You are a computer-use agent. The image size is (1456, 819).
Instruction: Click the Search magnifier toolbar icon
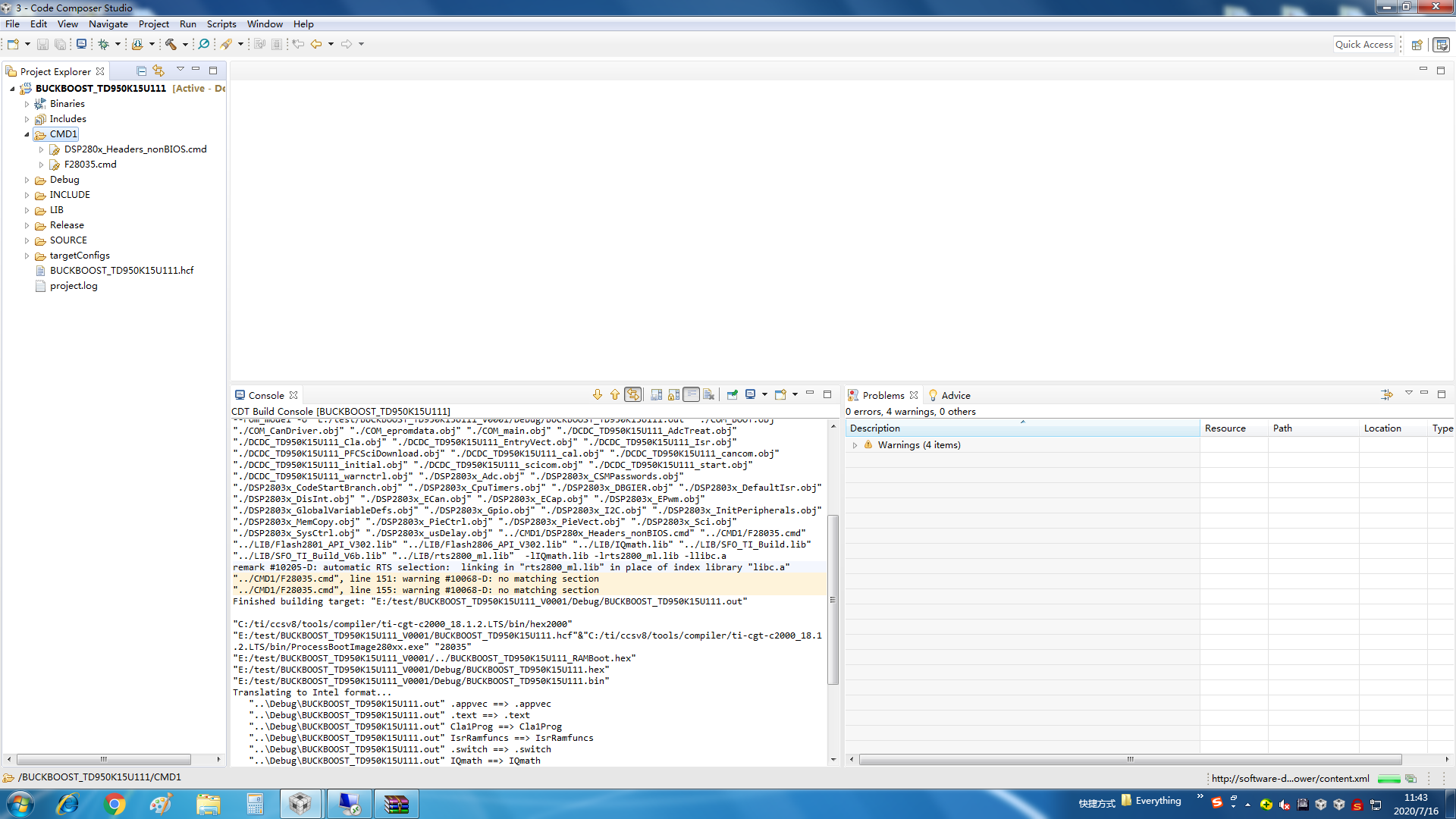point(204,44)
